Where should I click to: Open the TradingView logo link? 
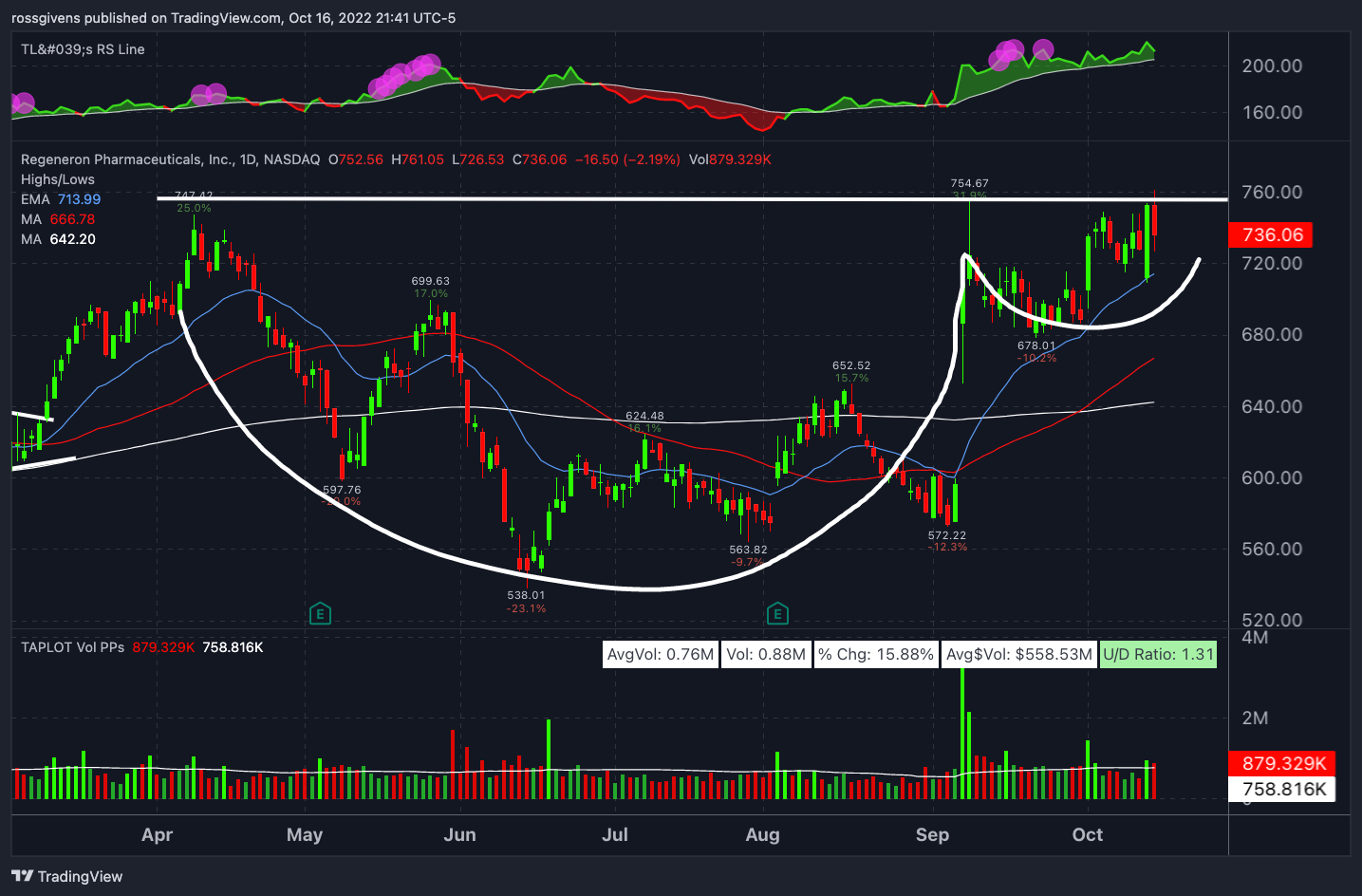(x=67, y=876)
